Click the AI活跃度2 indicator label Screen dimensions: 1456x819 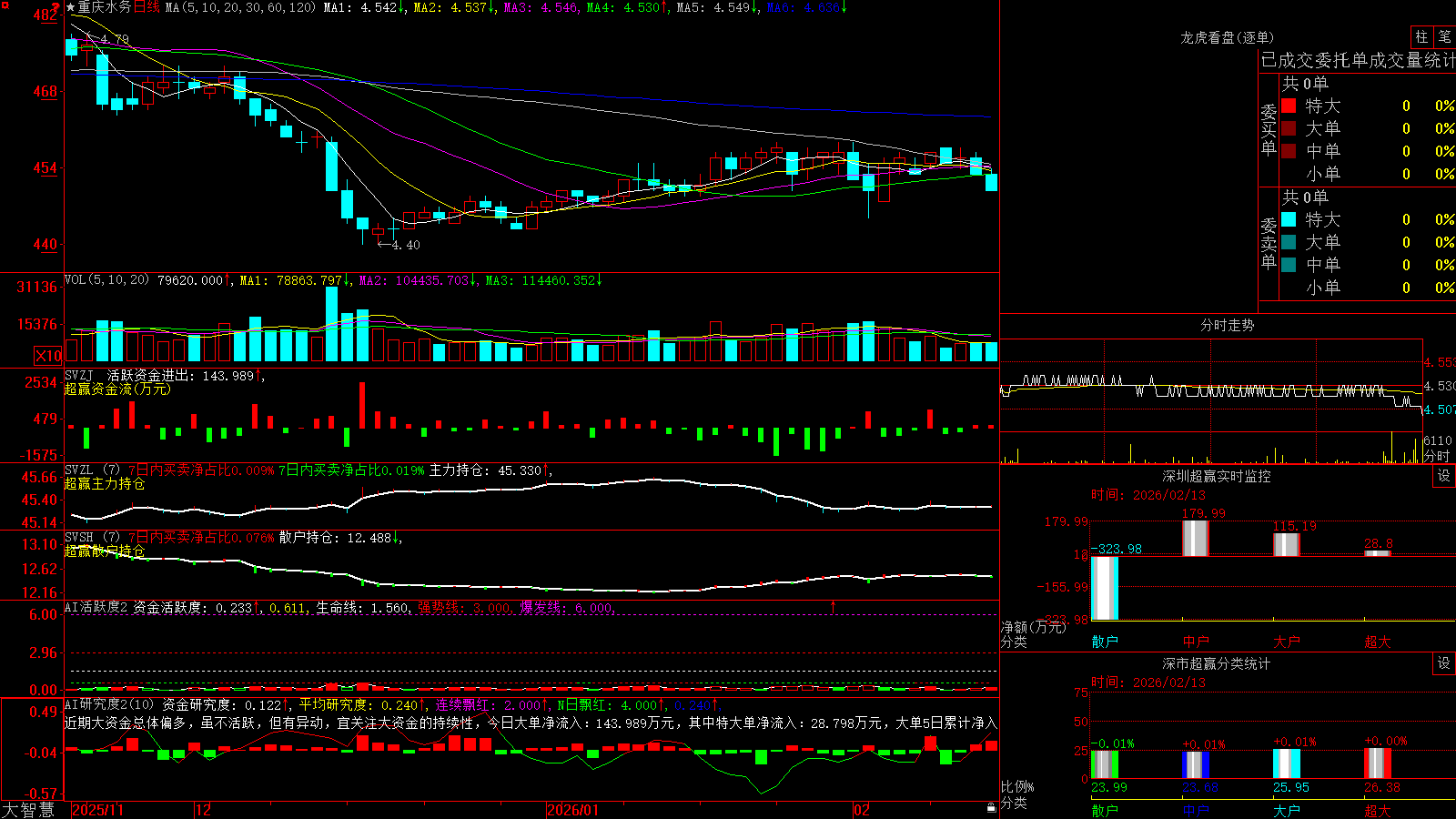pos(96,607)
